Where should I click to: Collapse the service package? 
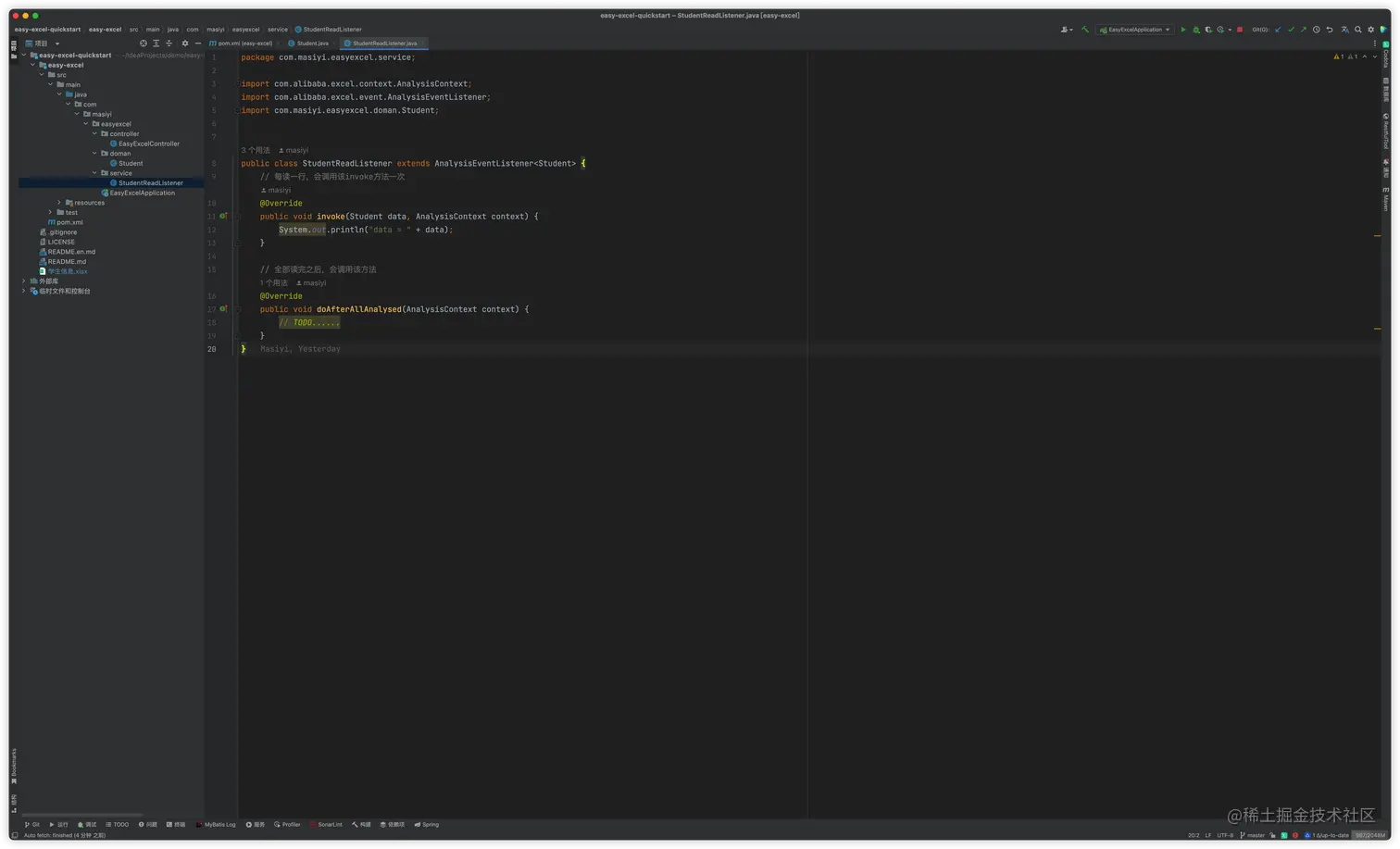(94, 173)
